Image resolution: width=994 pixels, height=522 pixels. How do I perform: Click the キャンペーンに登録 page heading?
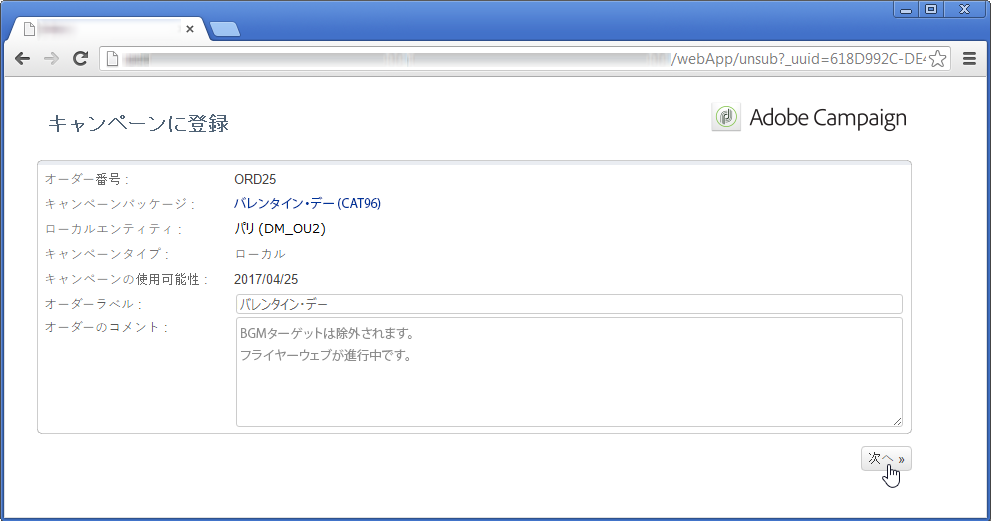(x=138, y=123)
